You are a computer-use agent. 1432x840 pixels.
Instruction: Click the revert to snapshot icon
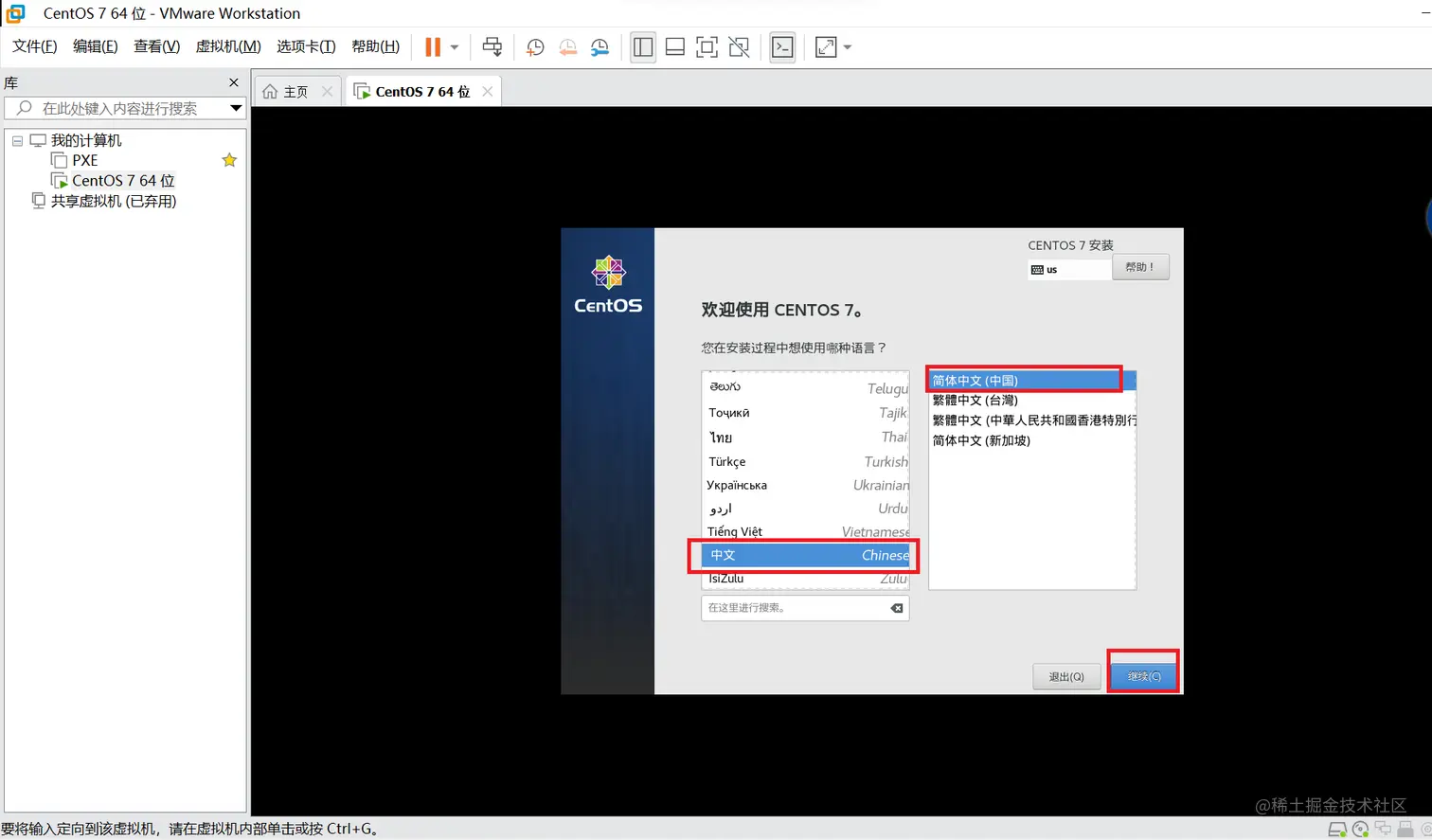coord(567,47)
